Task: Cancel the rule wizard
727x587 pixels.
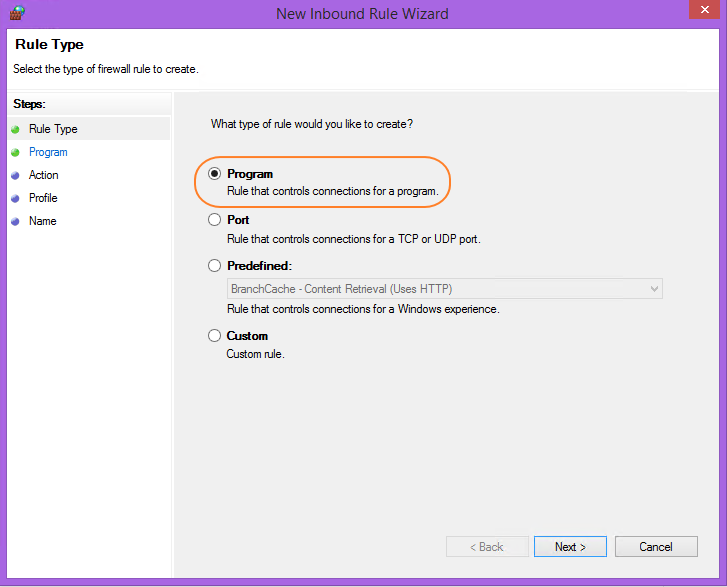Action: [x=656, y=547]
